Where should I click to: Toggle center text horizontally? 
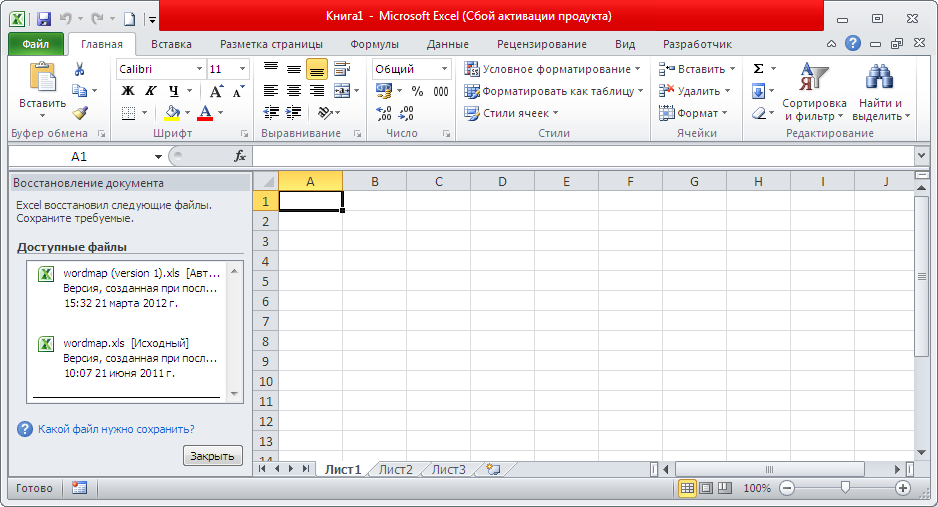(294, 91)
